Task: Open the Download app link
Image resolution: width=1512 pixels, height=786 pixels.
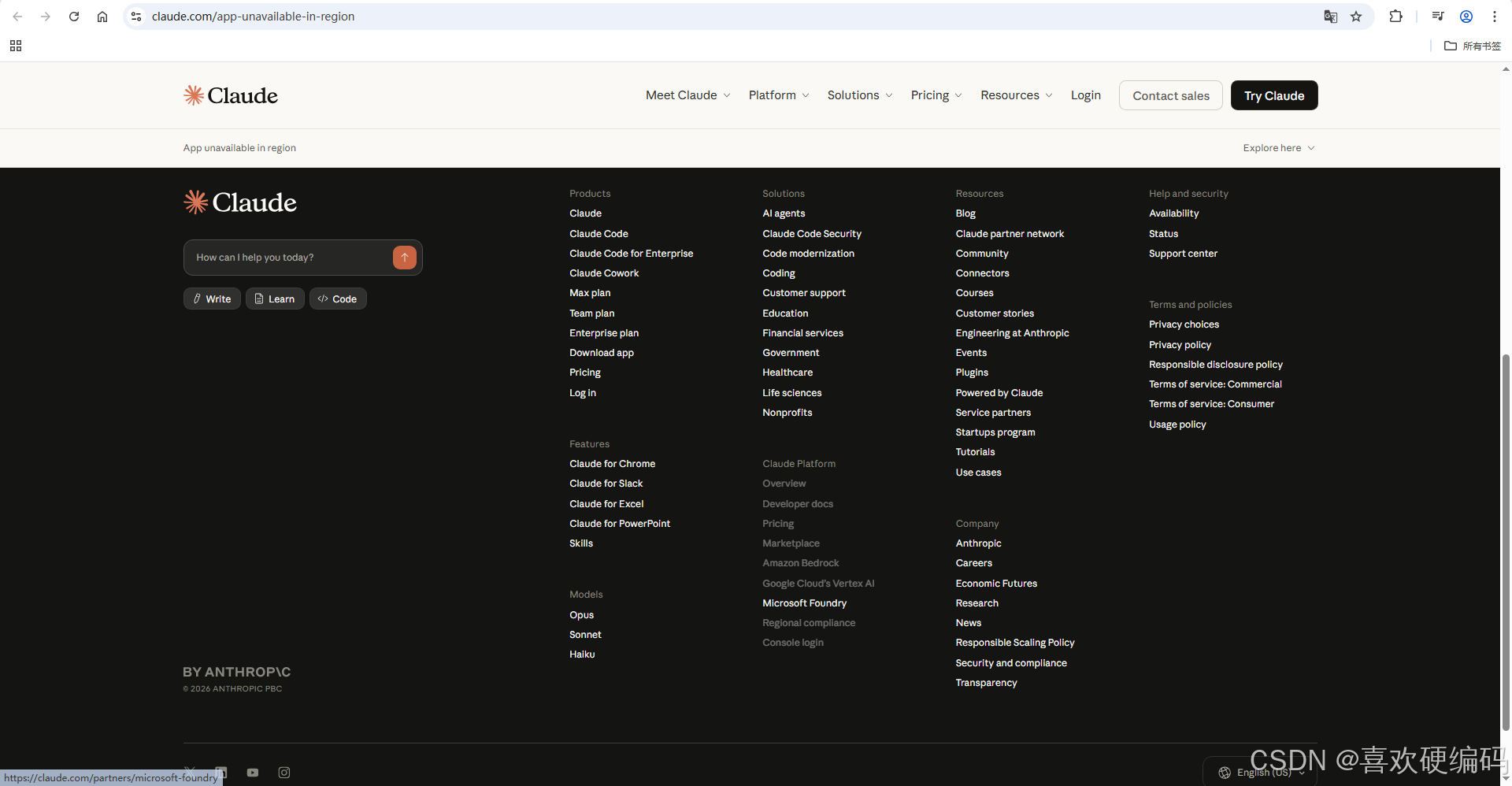Action: [602, 353]
